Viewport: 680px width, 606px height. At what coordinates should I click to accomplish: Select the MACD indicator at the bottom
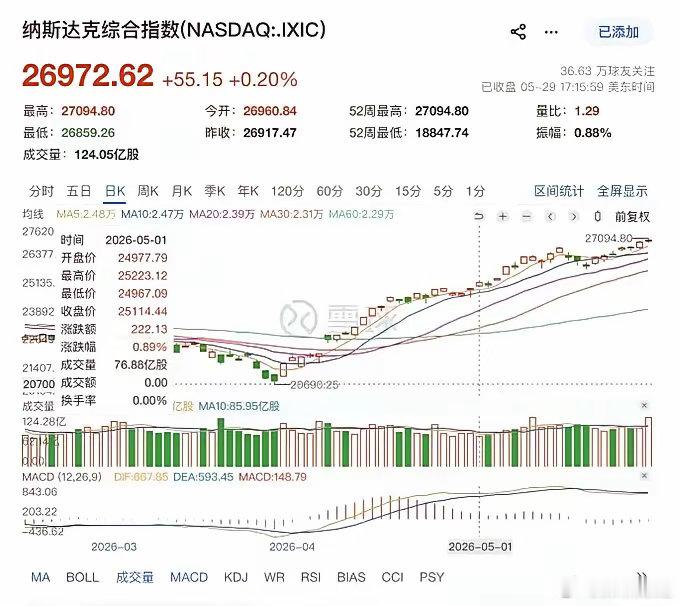[189, 577]
